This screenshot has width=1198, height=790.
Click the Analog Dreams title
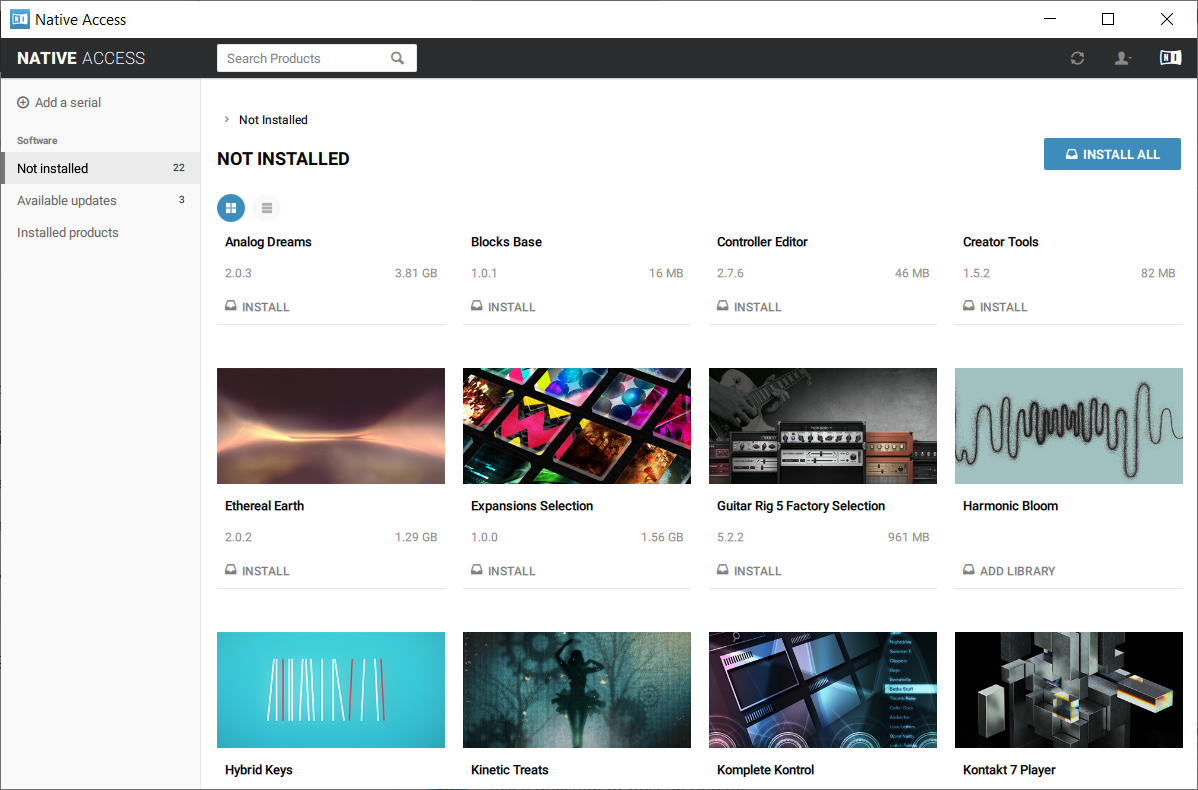(x=268, y=241)
